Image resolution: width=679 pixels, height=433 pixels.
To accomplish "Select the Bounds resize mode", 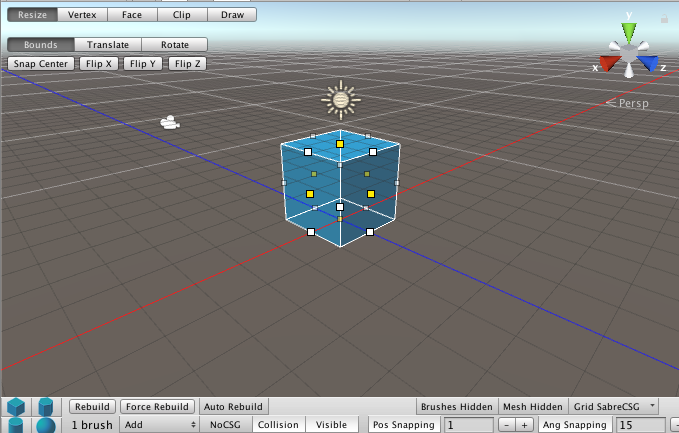I will 41,45.
